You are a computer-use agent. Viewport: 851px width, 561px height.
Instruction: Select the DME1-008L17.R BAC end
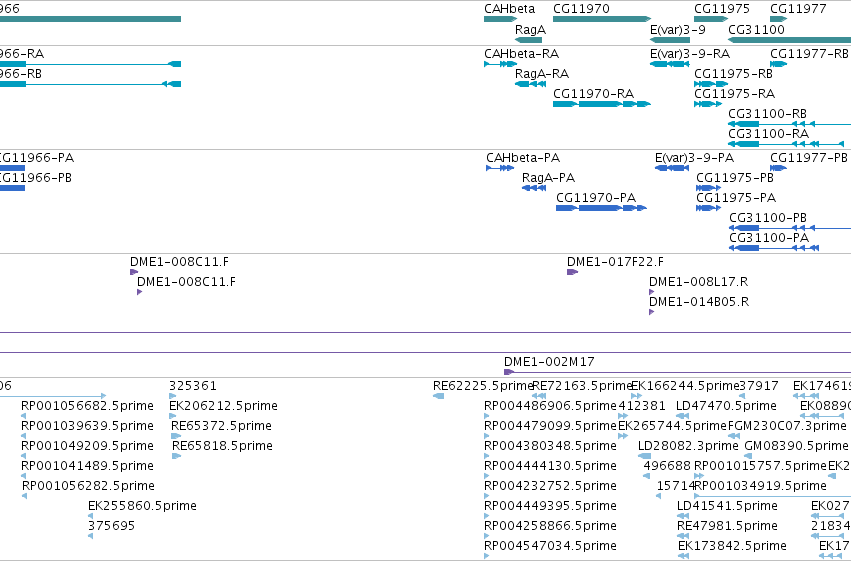pyautogui.click(x=652, y=292)
